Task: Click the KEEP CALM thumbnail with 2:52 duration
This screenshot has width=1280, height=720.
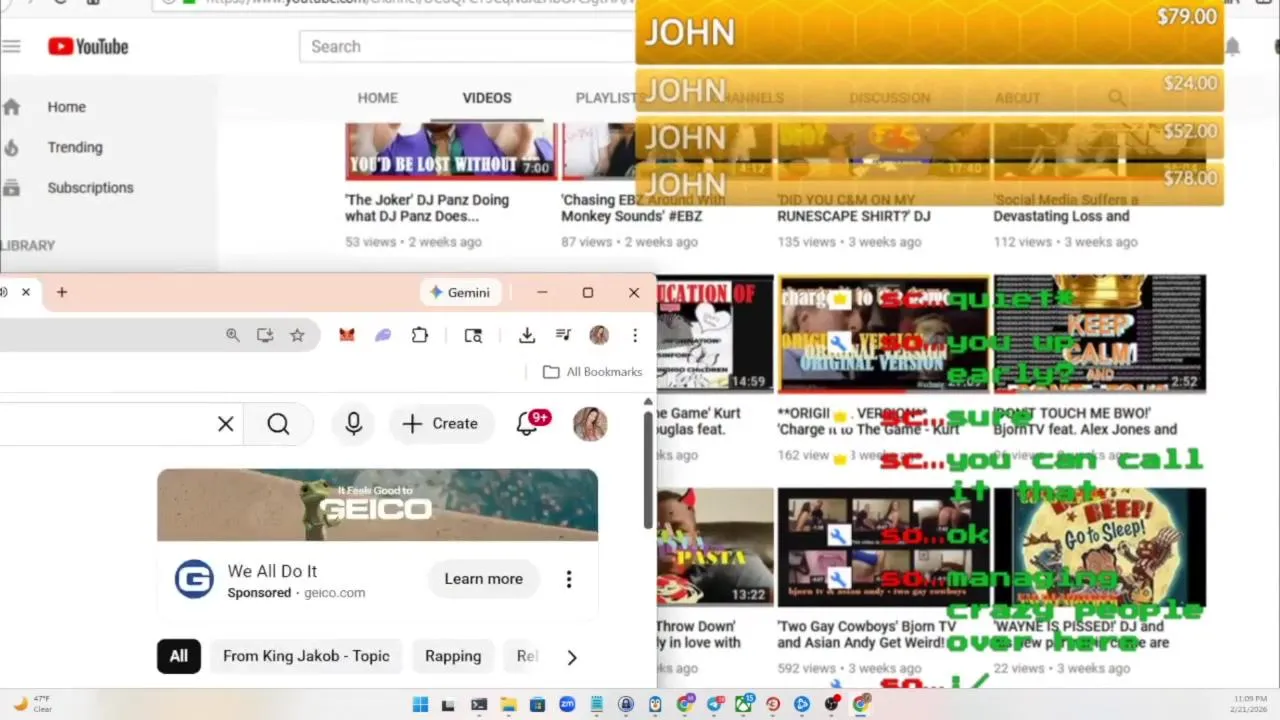Action: click(1100, 334)
